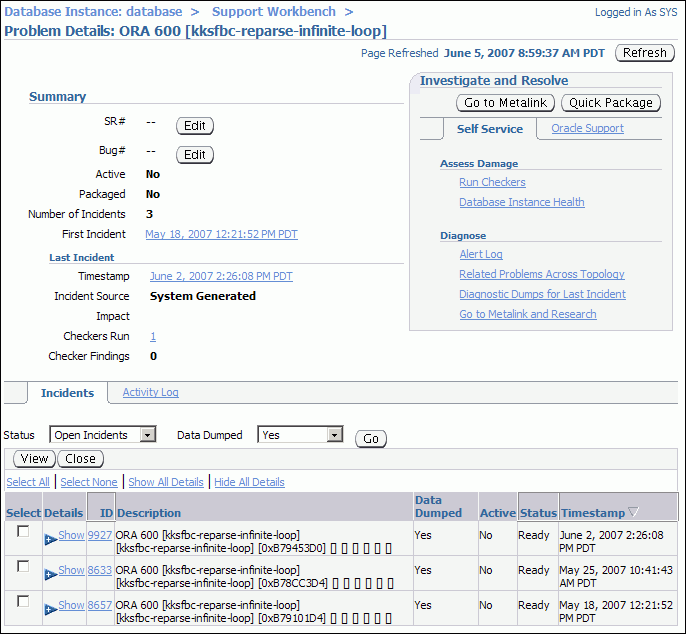Expand details arrow for incident 8633

[x=51, y=574]
